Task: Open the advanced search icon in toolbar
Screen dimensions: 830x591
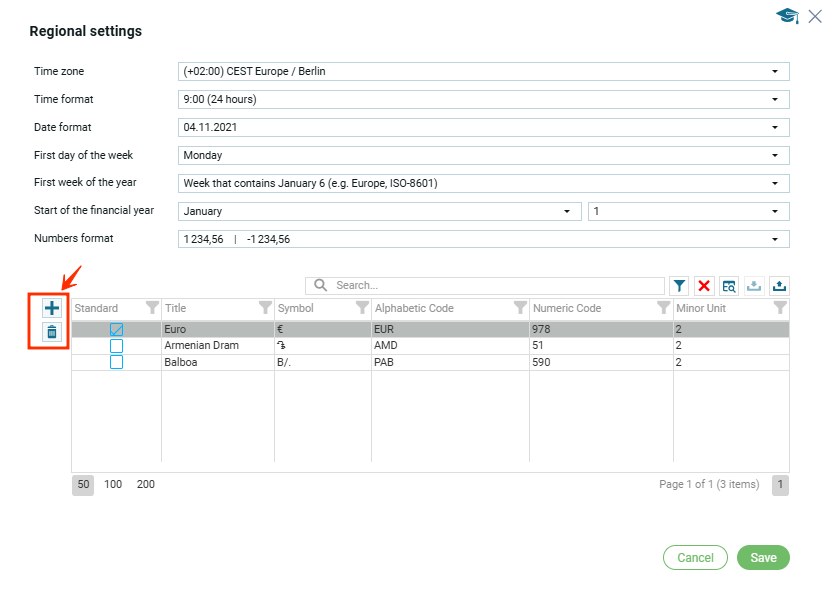Action: pyautogui.click(x=729, y=286)
